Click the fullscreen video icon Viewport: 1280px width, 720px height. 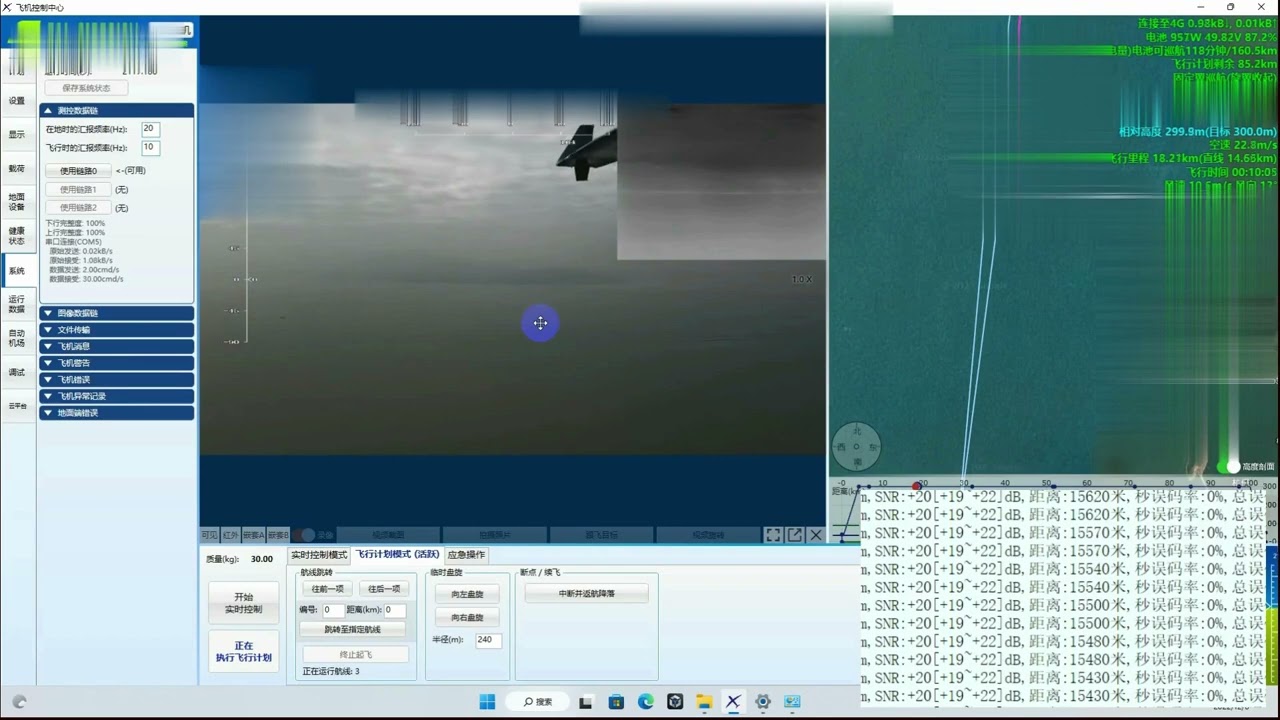pyautogui.click(x=773, y=535)
